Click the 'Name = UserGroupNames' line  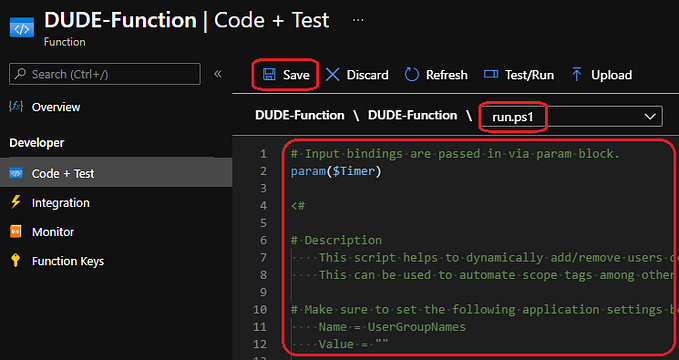pyautogui.click(x=392, y=327)
